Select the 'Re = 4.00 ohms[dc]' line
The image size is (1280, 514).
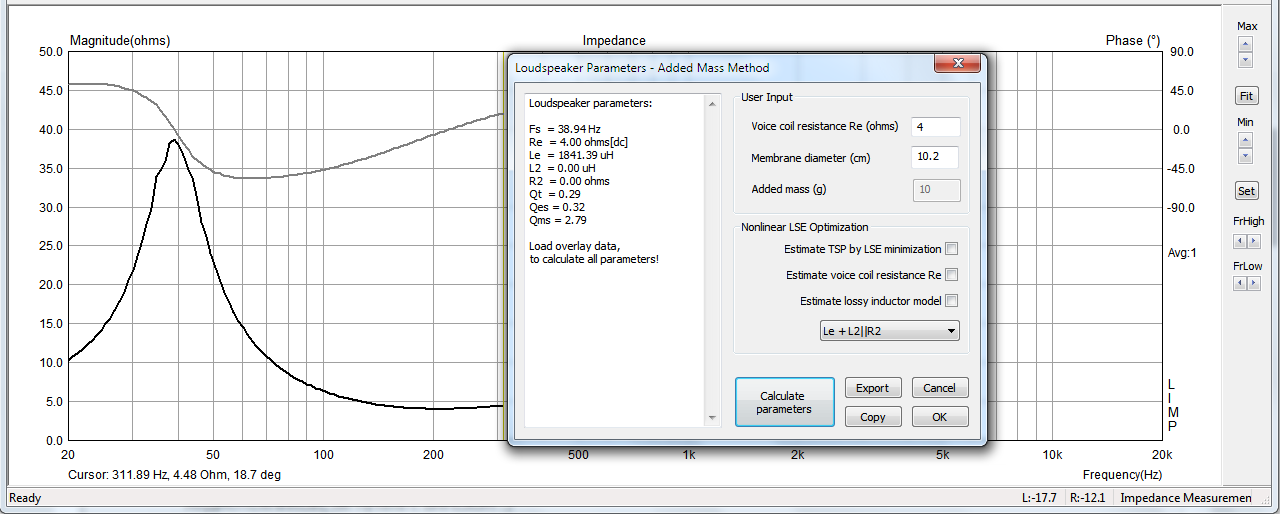[x=578, y=142]
